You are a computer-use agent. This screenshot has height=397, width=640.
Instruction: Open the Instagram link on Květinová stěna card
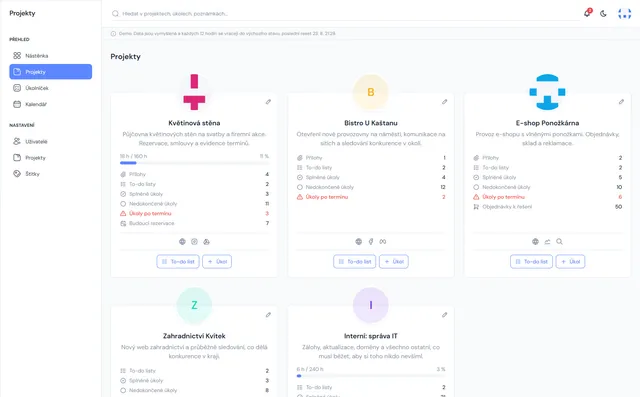click(194, 242)
